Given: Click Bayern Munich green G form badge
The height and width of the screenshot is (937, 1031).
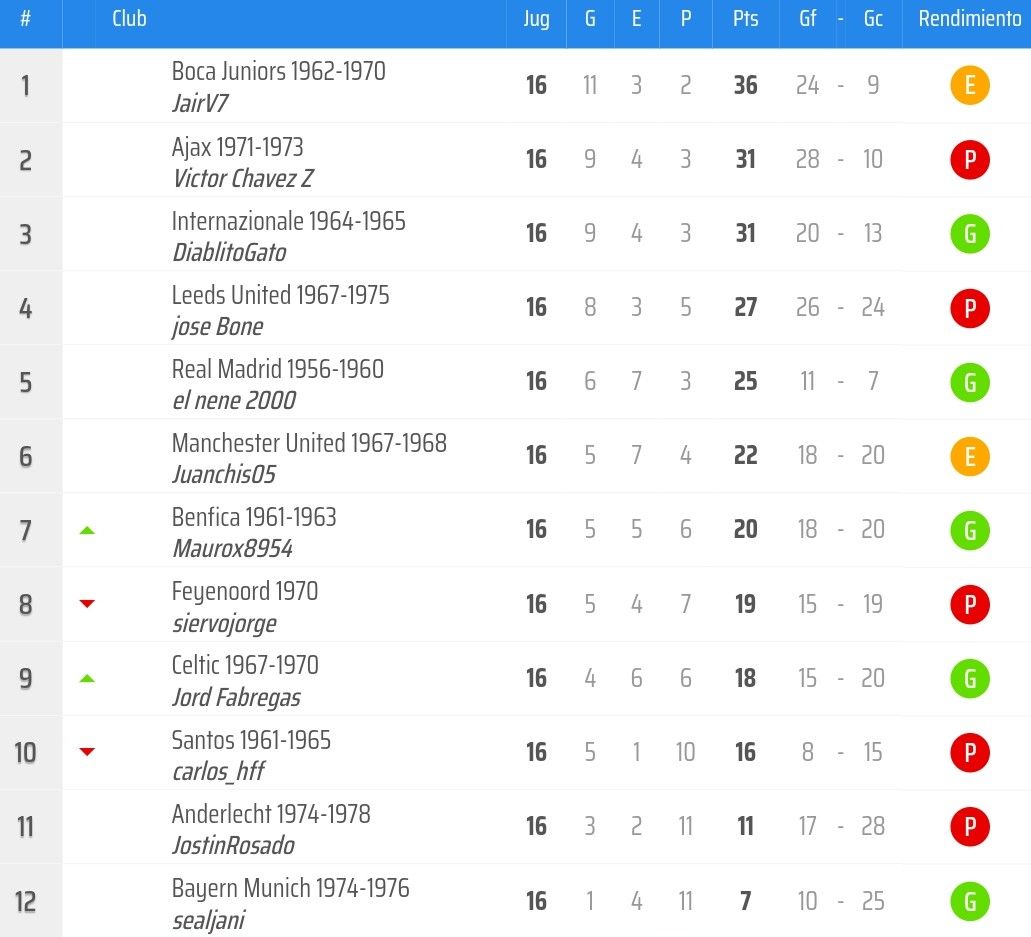Looking at the screenshot, I should [970, 901].
